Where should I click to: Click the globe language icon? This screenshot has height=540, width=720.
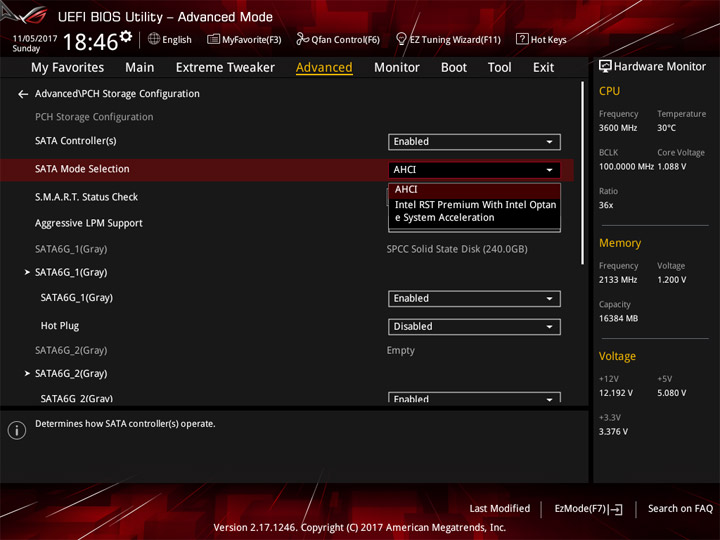coord(154,39)
